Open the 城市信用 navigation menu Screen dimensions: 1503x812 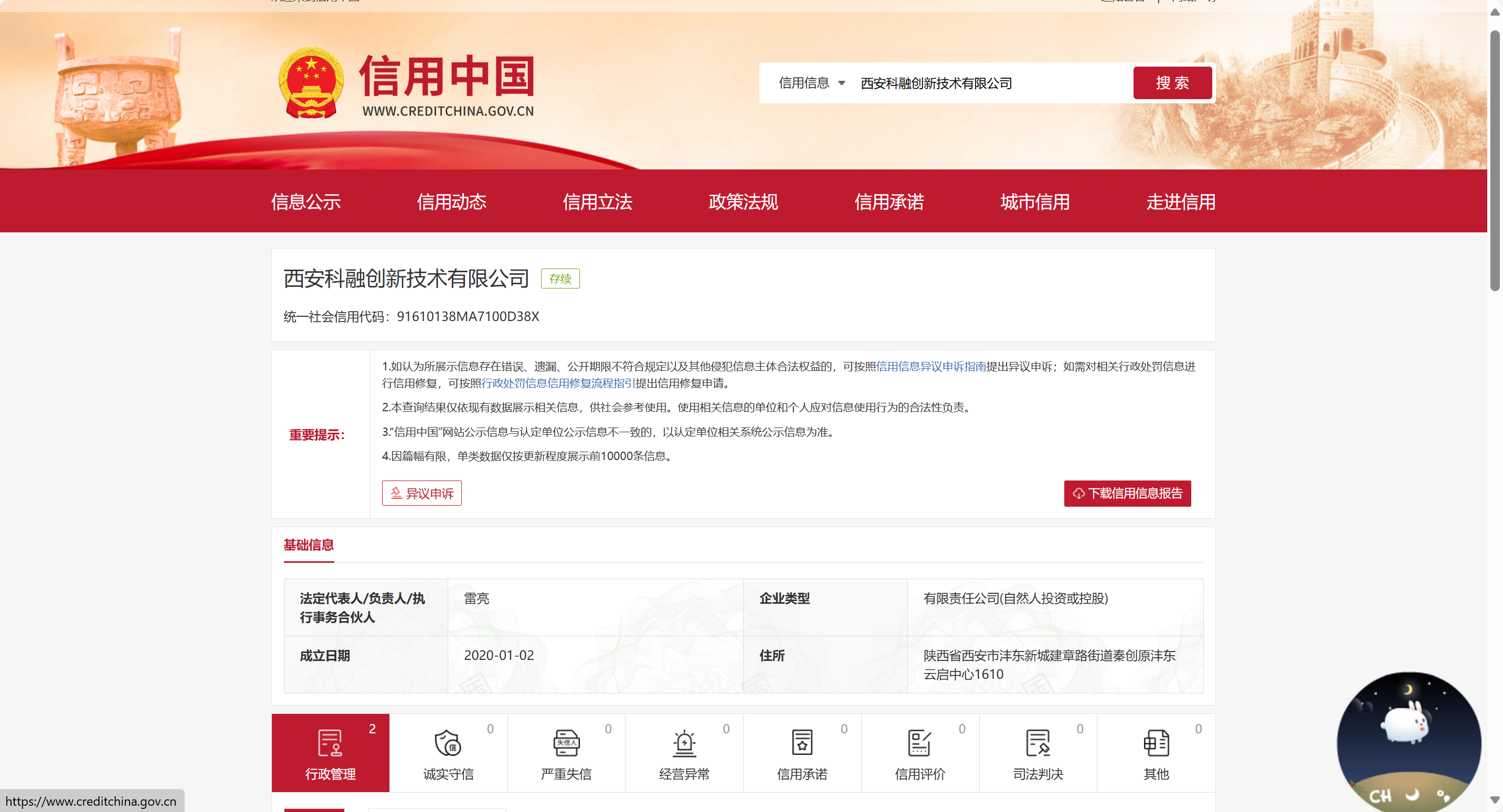1034,202
